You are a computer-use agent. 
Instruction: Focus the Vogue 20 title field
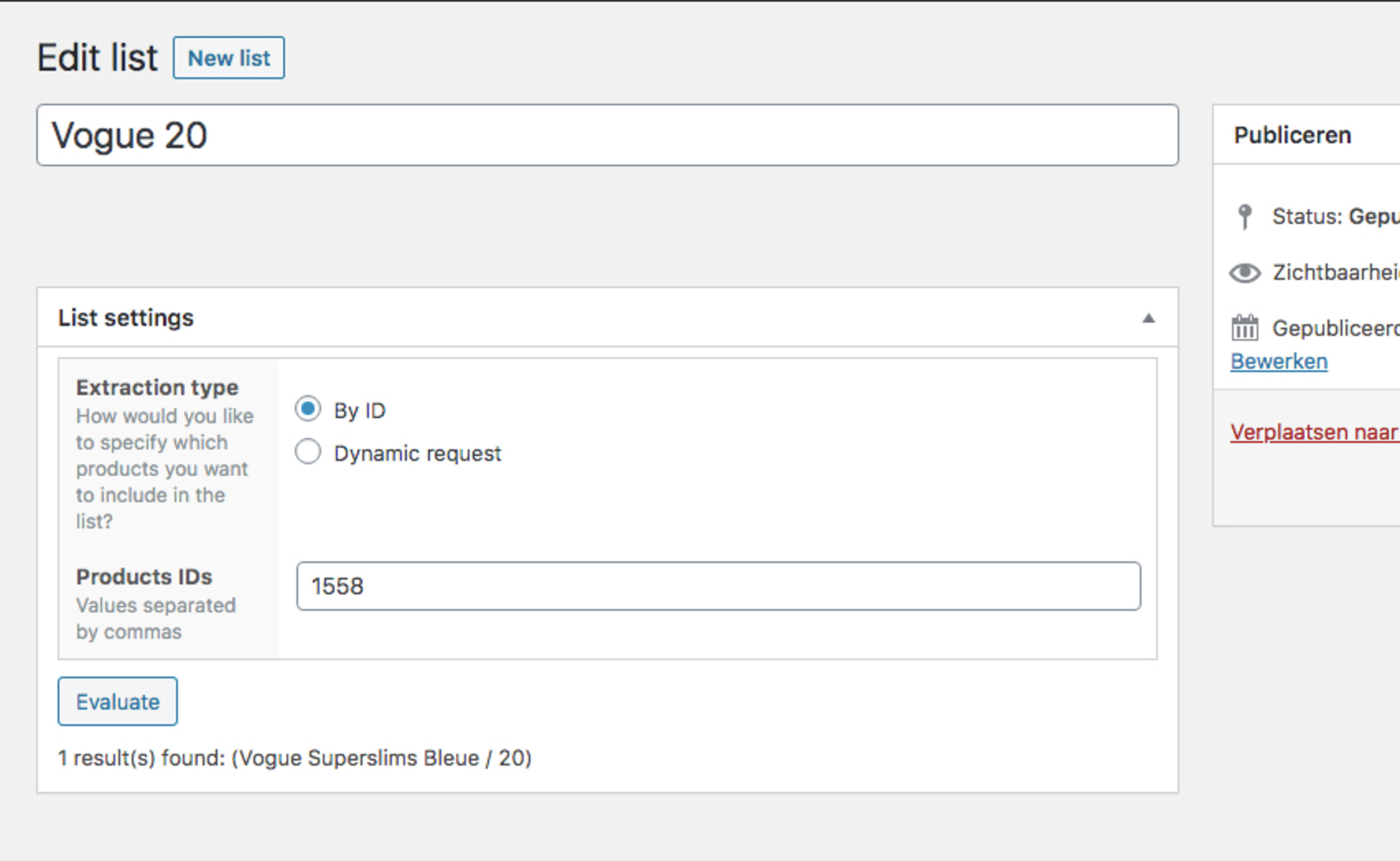[x=608, y=136]
